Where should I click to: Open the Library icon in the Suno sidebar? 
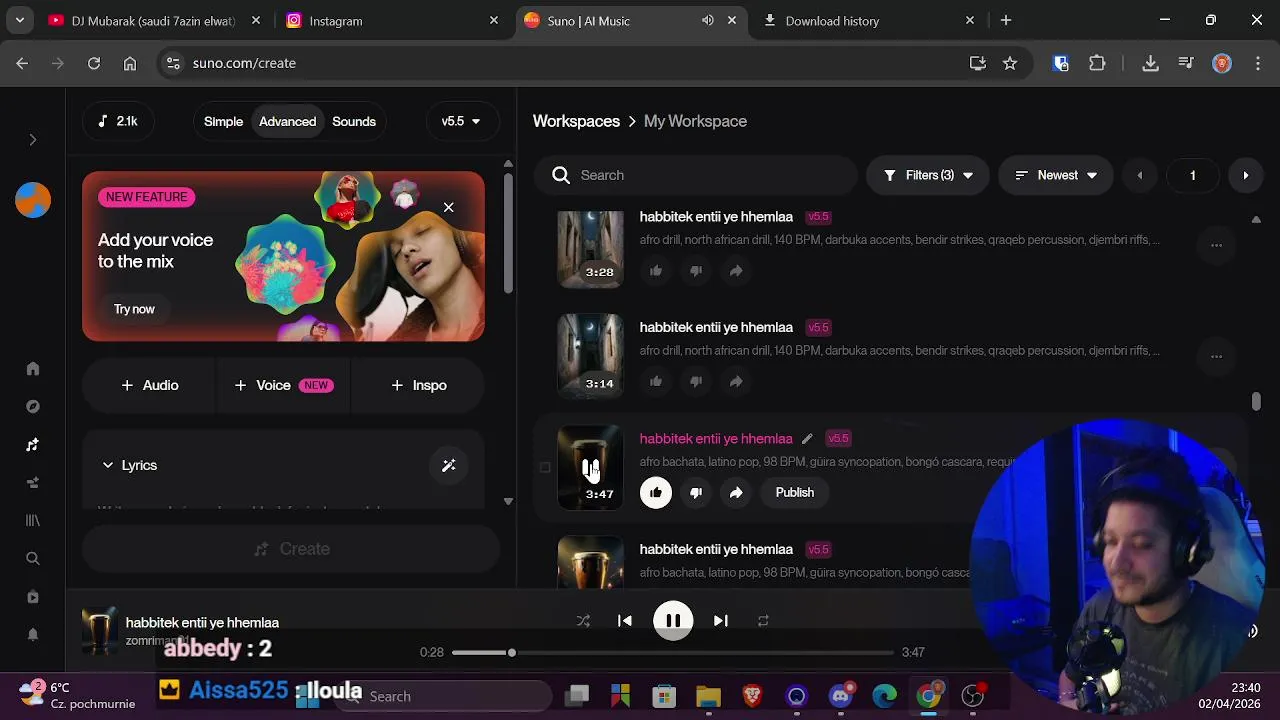[33, 520]
